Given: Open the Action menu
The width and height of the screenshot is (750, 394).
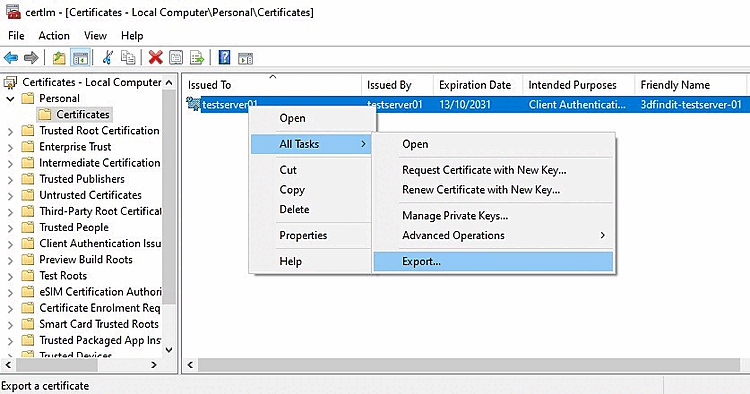Looking at the screenshot, I should 54,36.
